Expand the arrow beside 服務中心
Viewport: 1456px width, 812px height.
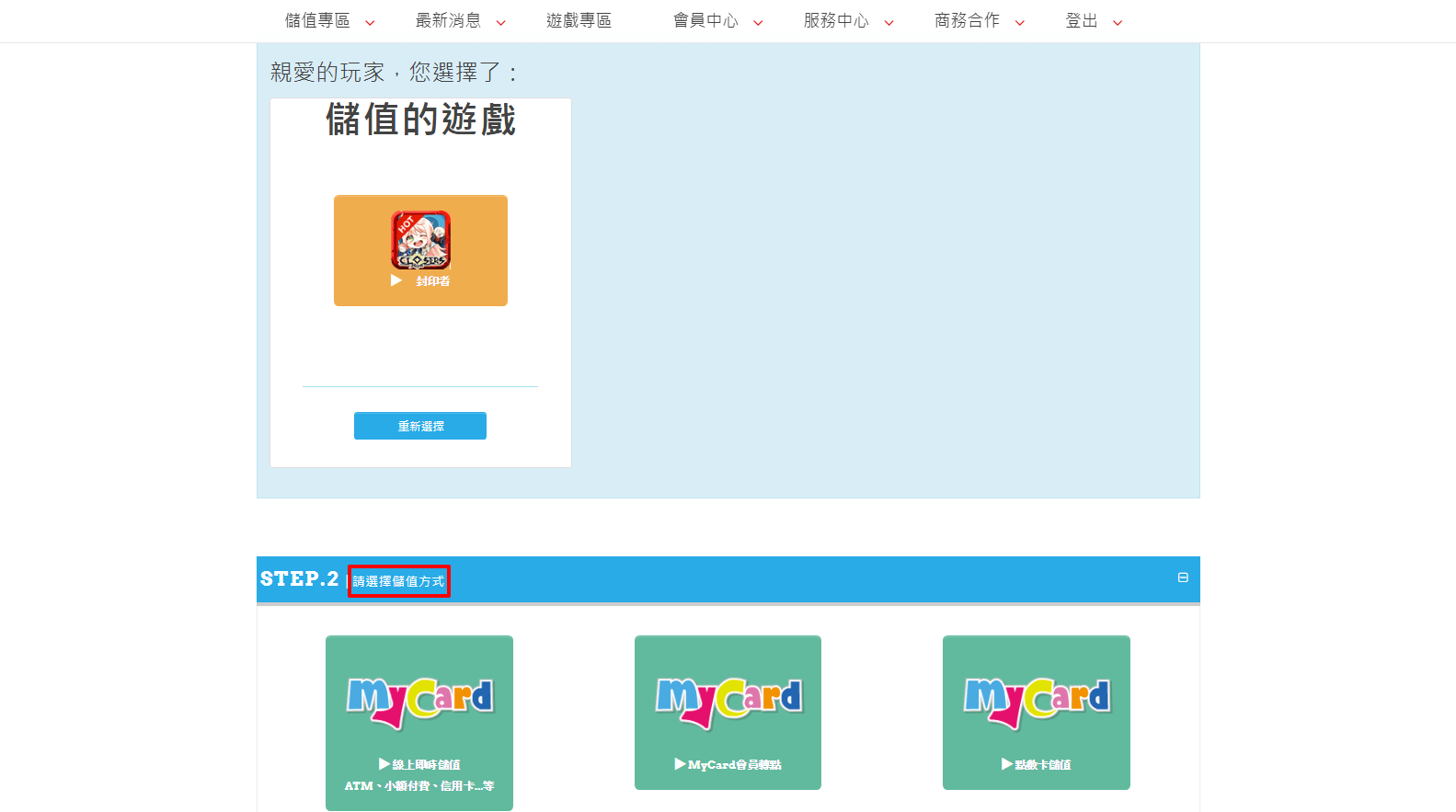(889, 23)
